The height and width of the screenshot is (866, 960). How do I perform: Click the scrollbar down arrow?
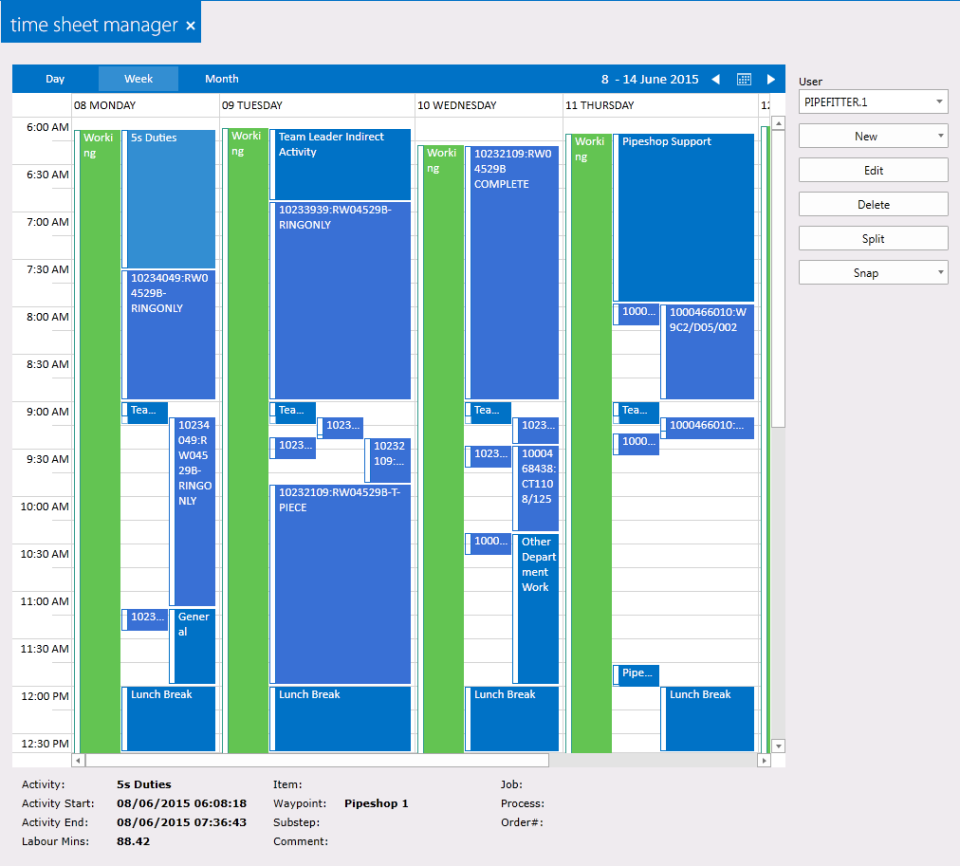[778, 745]
